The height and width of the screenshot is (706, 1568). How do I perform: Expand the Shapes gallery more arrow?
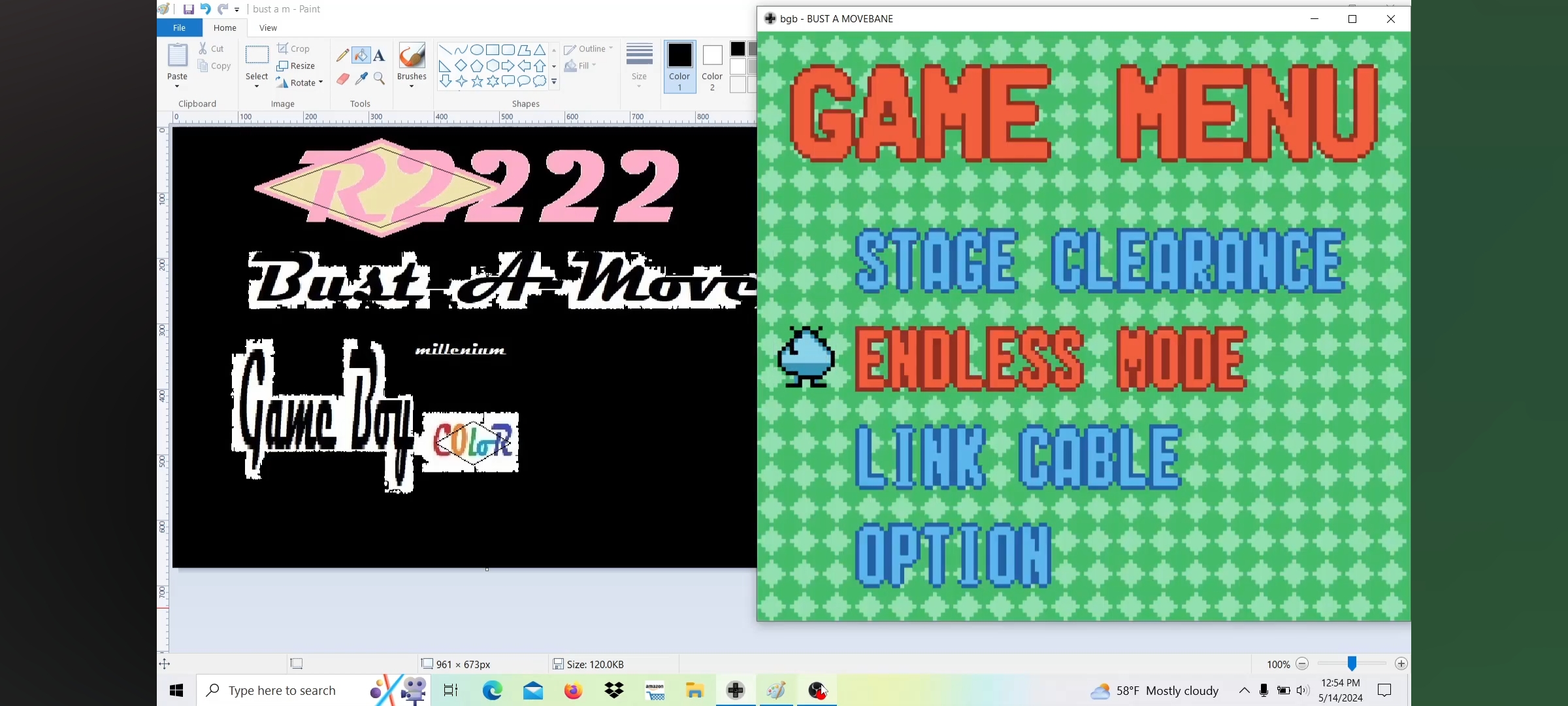pyautogui.click(x=554, y=82)
